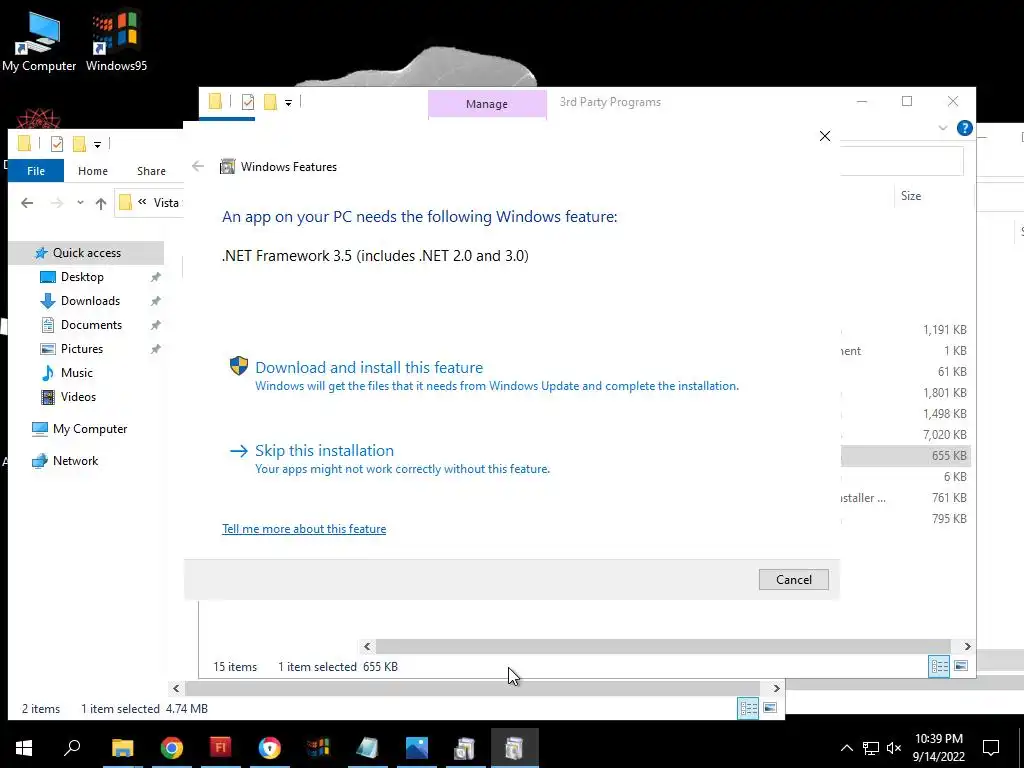
Task: Open Windows95 desktop shortcut
Action: 116,42
